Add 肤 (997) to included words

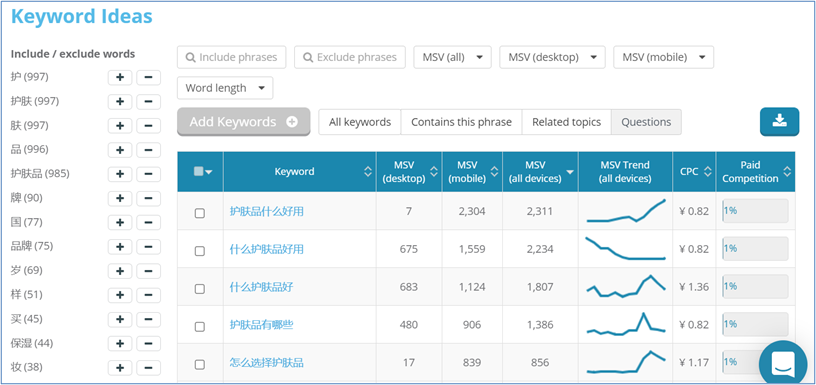tap(120, 126)
